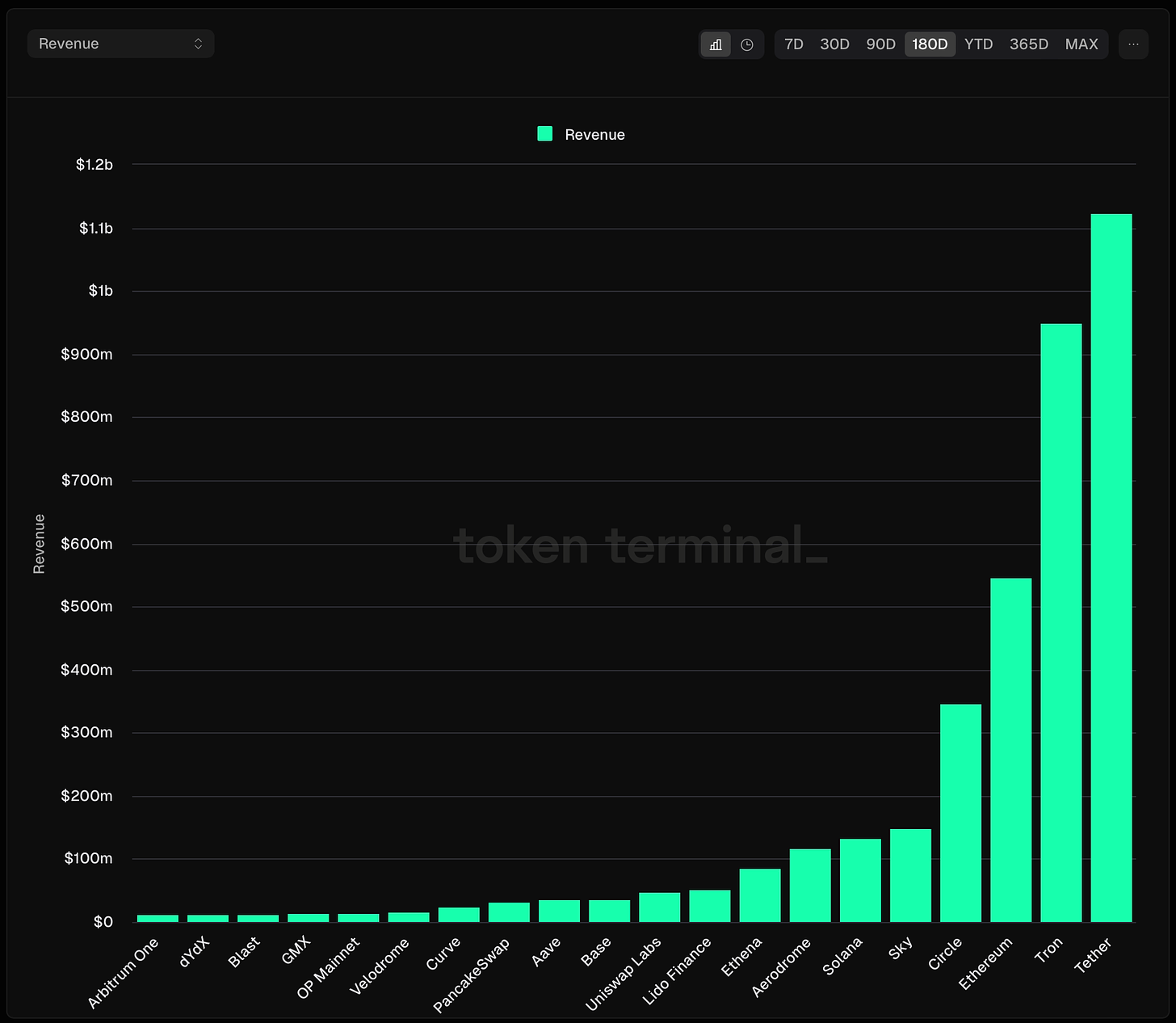1176x1023 pixels.
Task: Click the tallest Tether revenue bar
Action: click(1111, 566)
